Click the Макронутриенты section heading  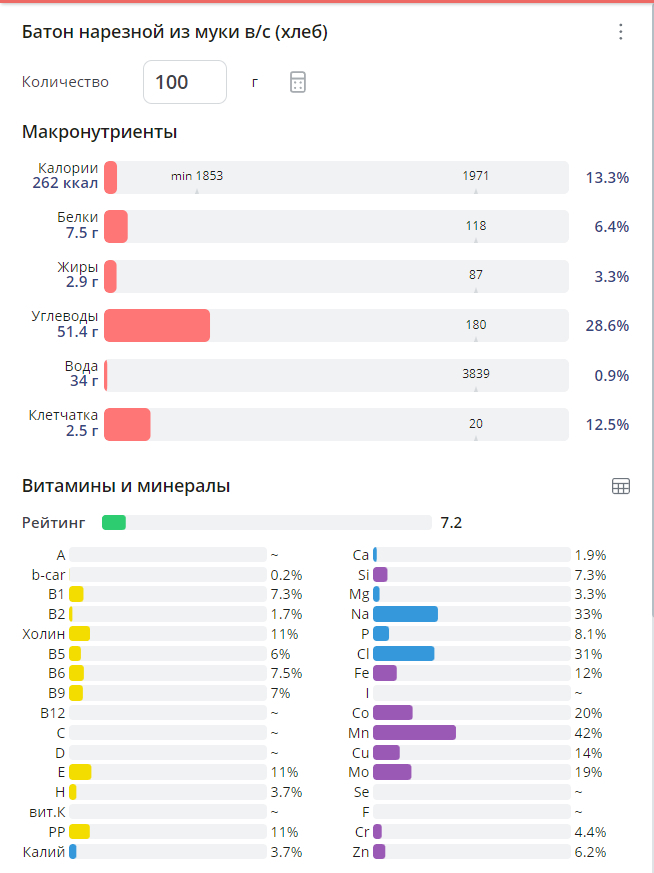(x=99, y=131)
